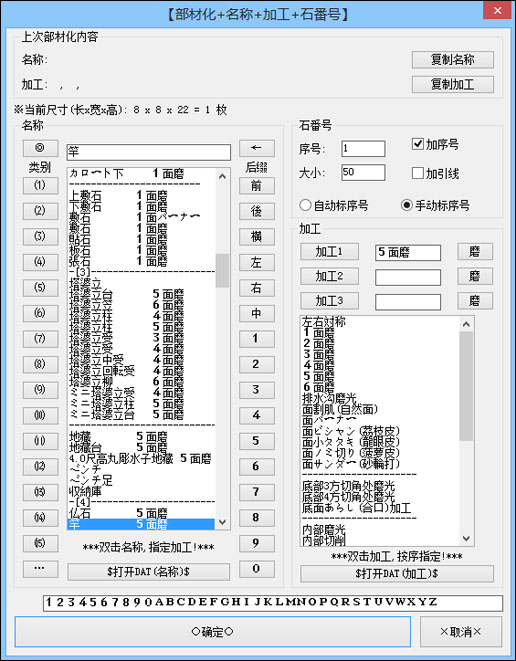Image resolution: width=516 pixels, height=661 pixels.
Task: Select 左右対称 in the 加工 list
Action: (x=324, y=322)
